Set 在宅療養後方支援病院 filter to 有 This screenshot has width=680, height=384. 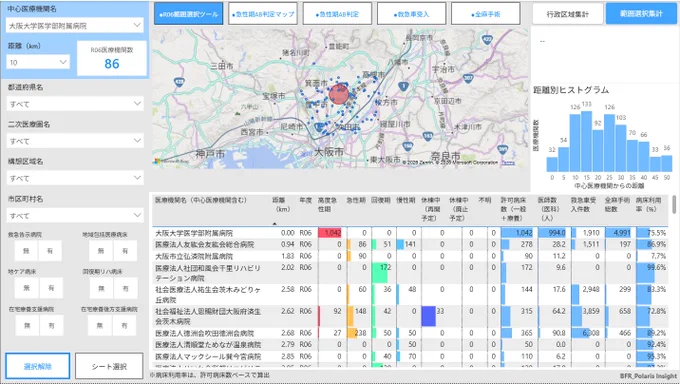coord(124,325)
